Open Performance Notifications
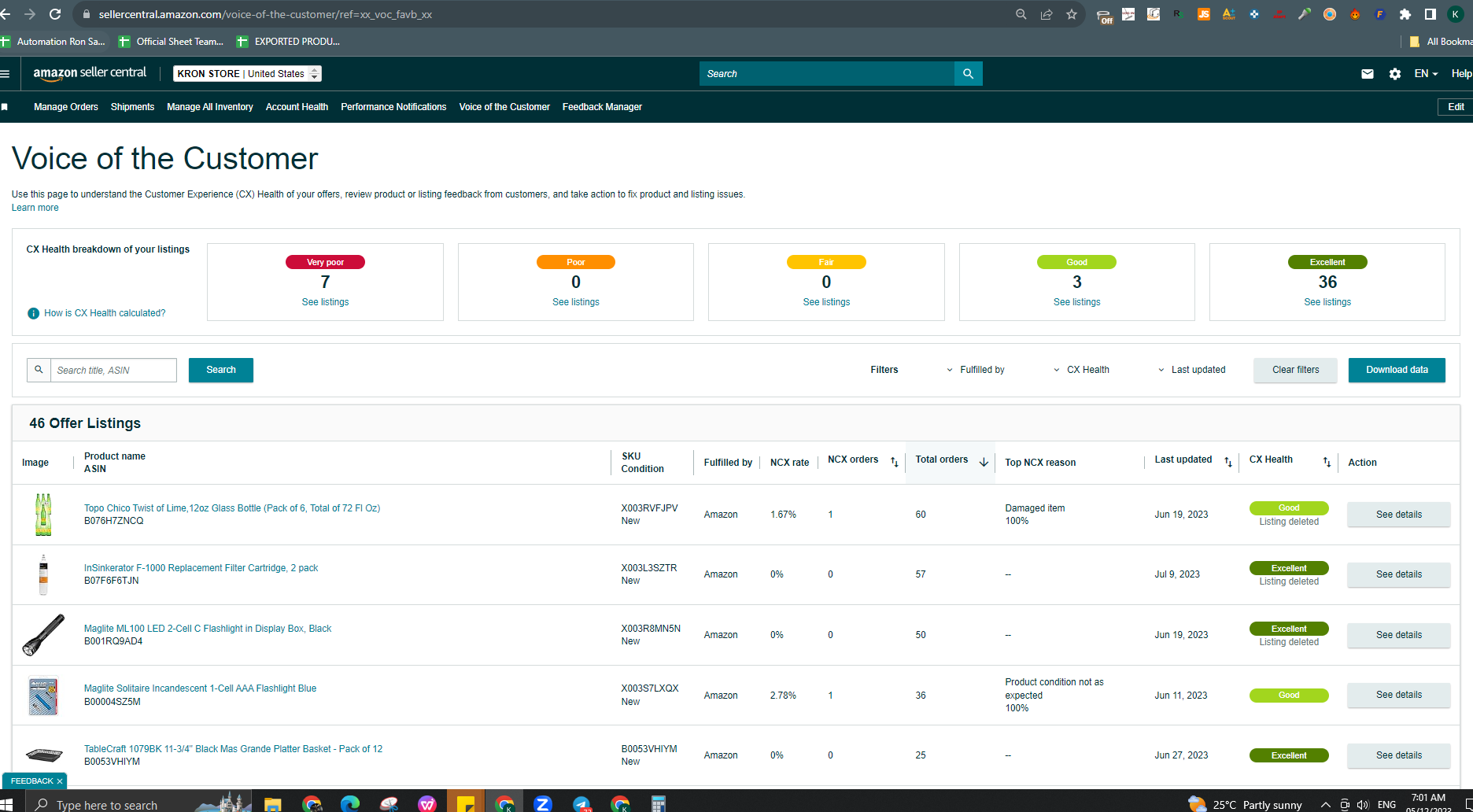Image resolution: width=1473 pixels, height=812 pixels. 393,107
